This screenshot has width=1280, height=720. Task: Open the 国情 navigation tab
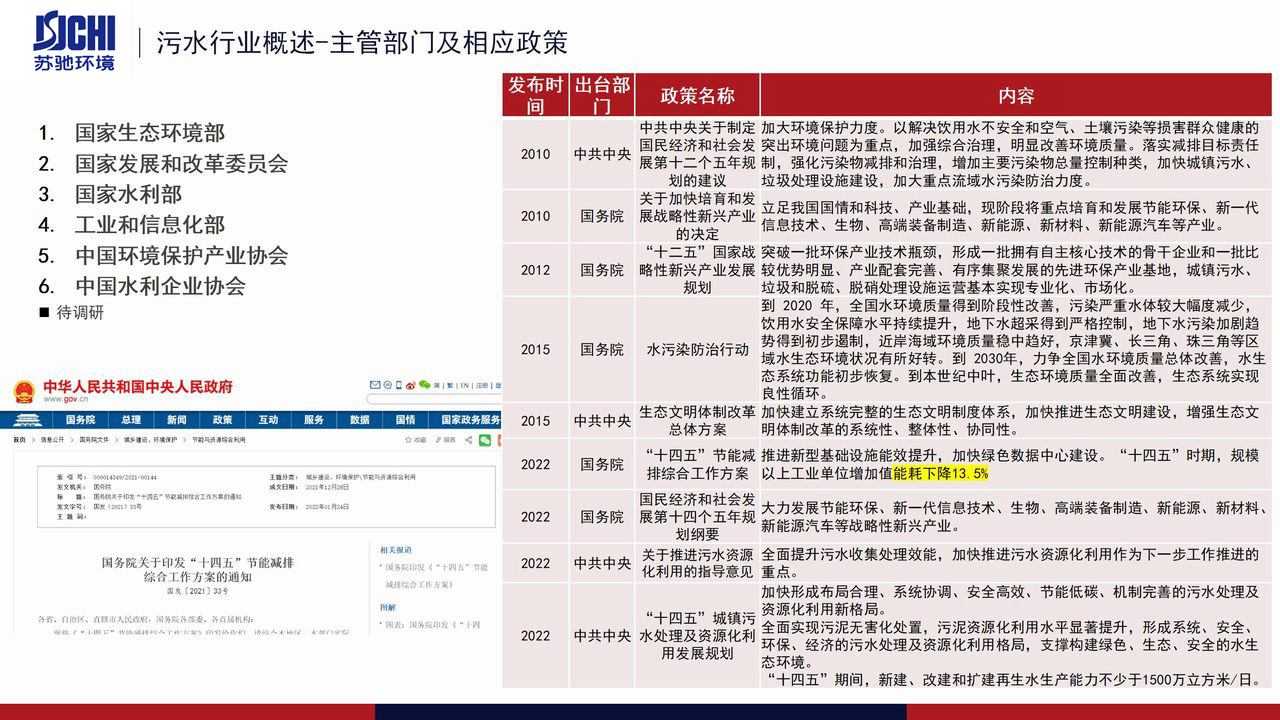405,420
